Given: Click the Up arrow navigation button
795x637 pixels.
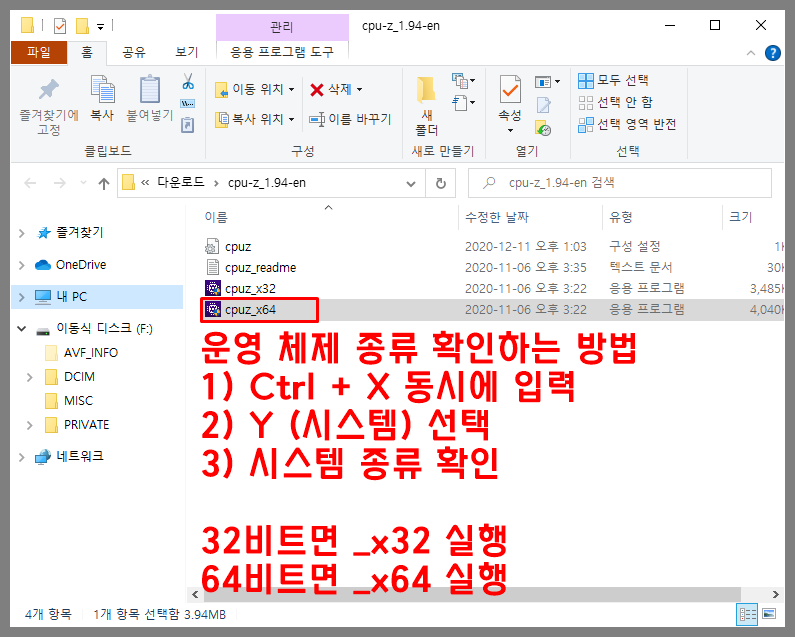Looking at the screenshot, I should click(x=104, y=183).
